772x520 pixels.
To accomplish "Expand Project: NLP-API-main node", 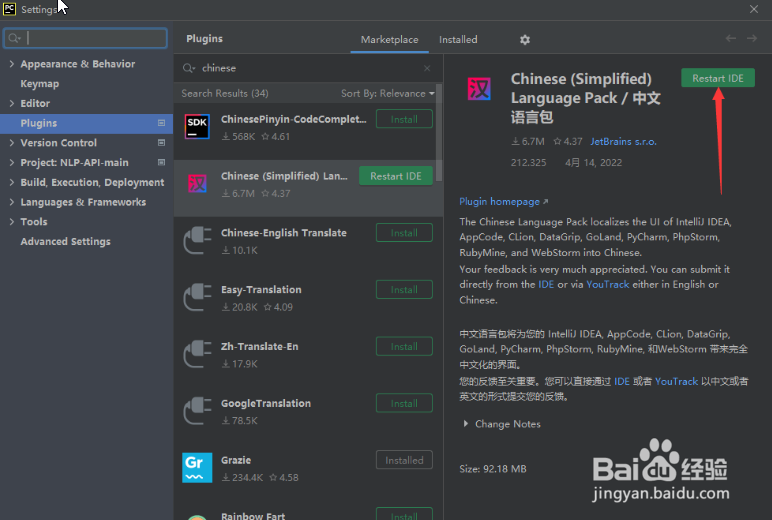I will [x=11, y=162].
